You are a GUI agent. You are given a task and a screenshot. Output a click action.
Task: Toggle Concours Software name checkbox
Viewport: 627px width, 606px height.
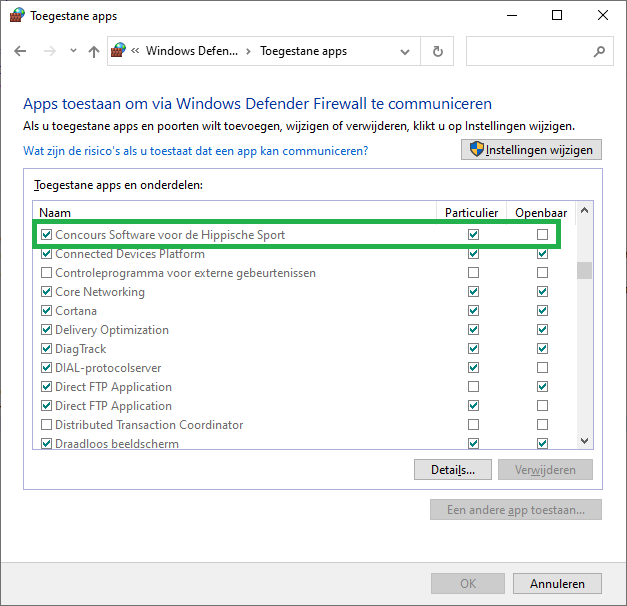click(46, 234)
